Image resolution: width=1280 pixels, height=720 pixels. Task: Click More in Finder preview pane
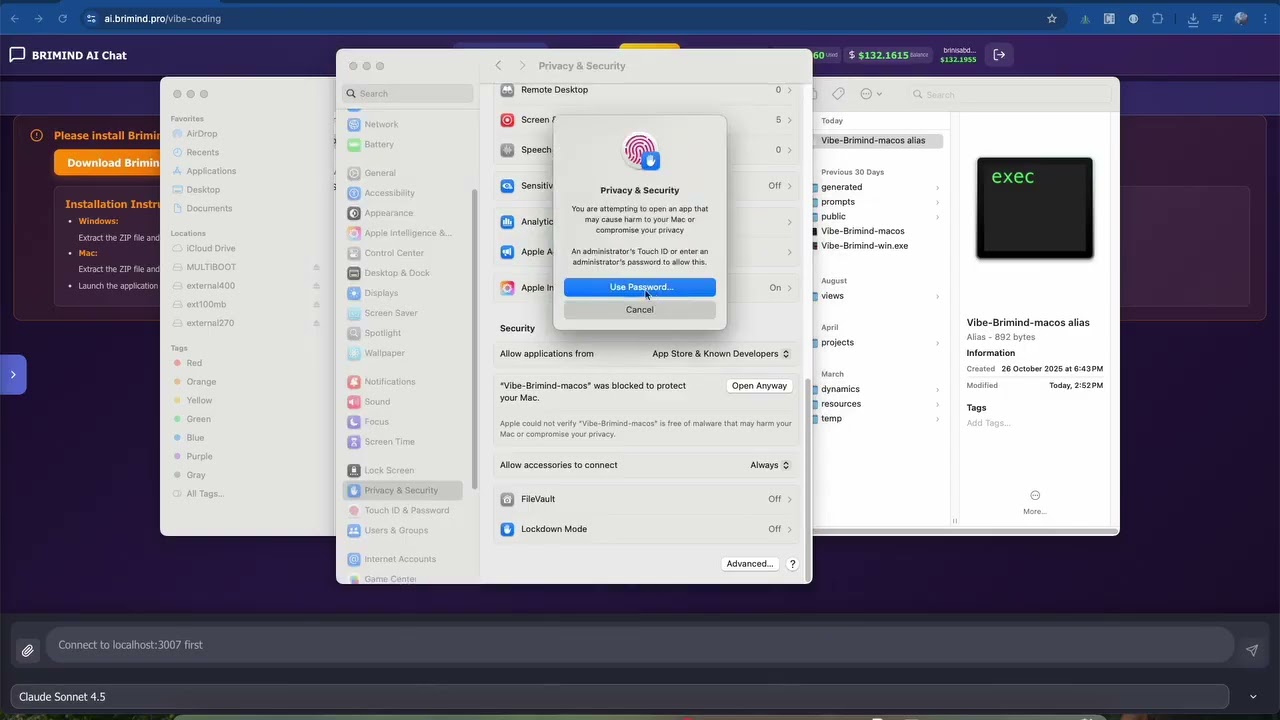coord(1035,502)
